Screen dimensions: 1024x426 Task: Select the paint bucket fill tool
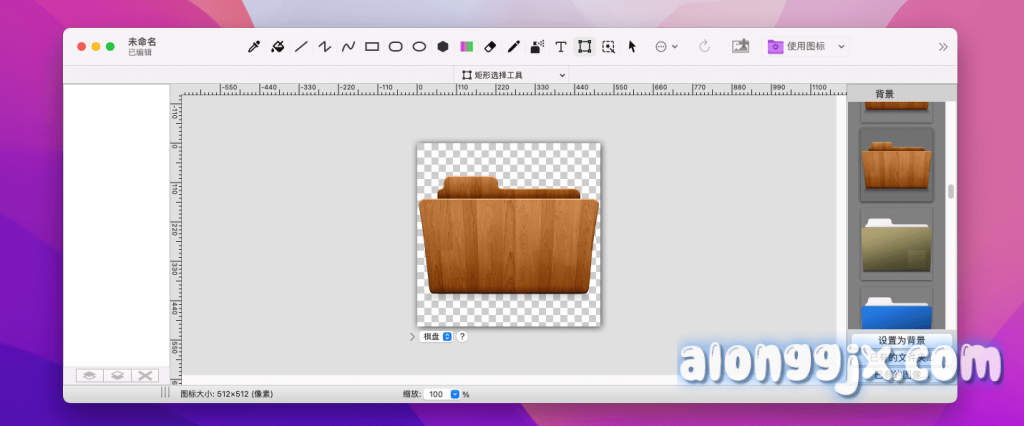tap(278, 46)
